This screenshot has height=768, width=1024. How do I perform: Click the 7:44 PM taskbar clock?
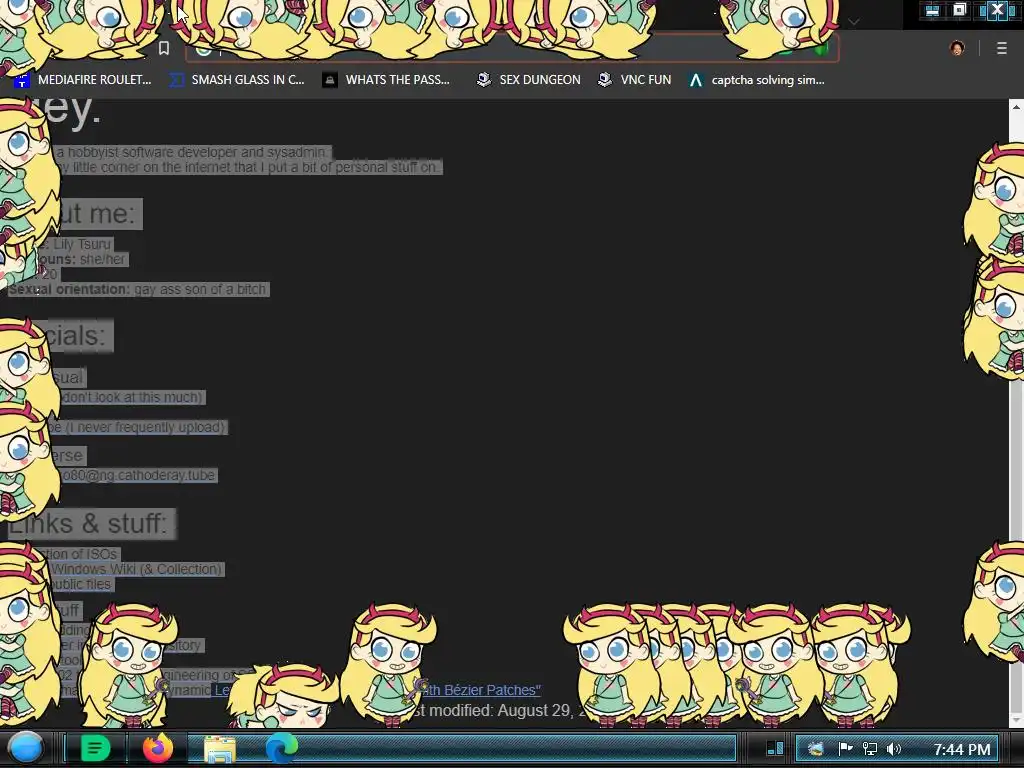962,749
